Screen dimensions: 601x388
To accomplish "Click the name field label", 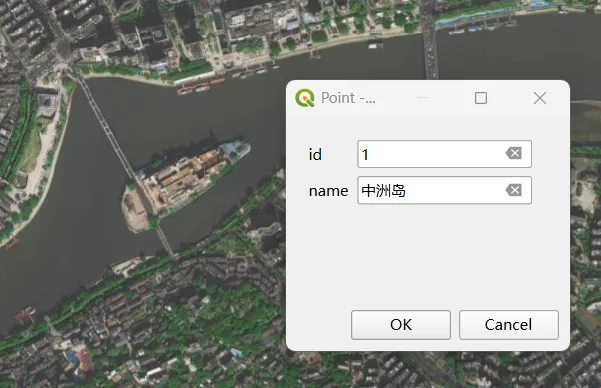I will [x=328, y=191].
